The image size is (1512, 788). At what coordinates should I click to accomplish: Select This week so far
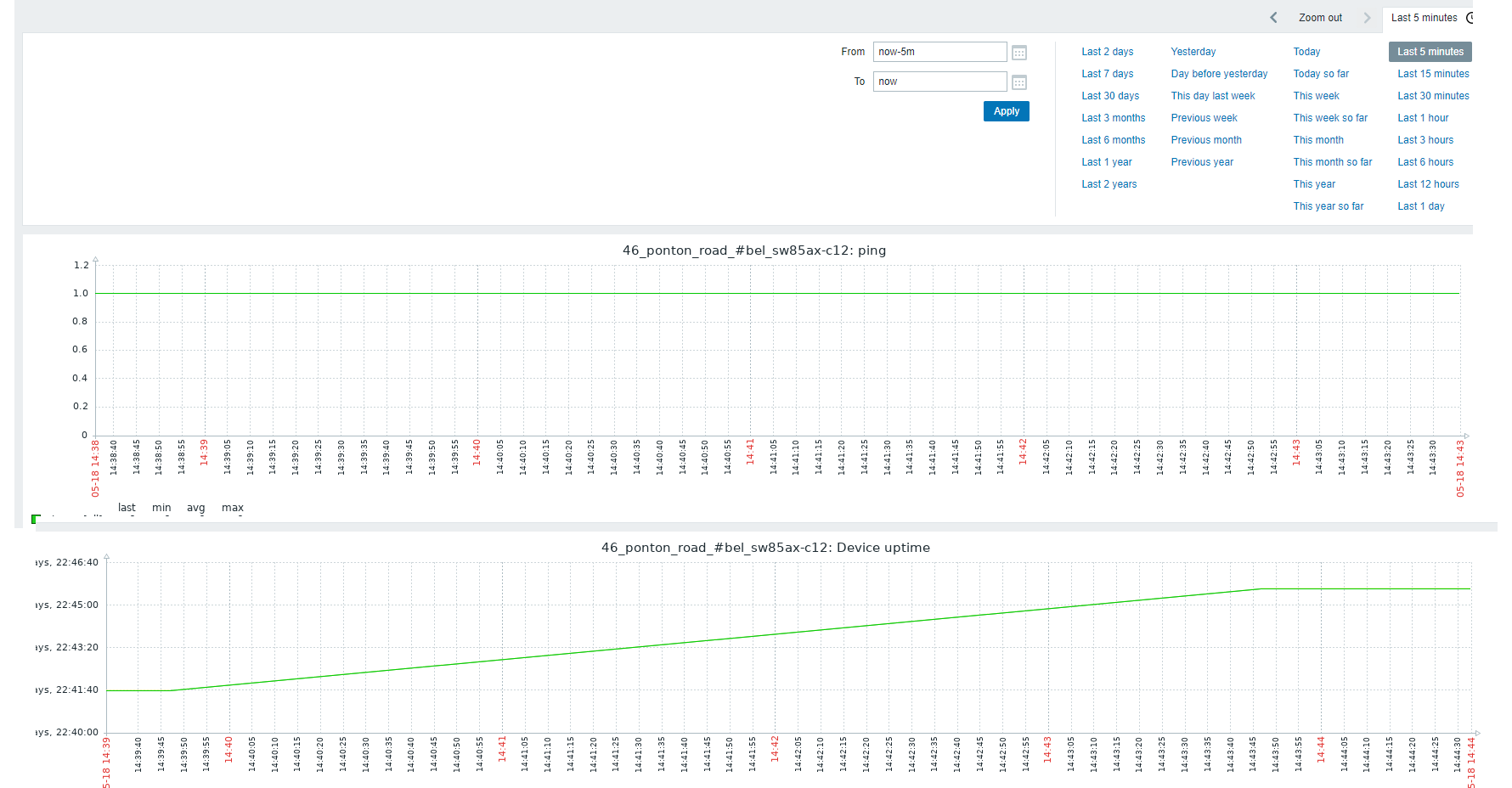click(1330, 118)
